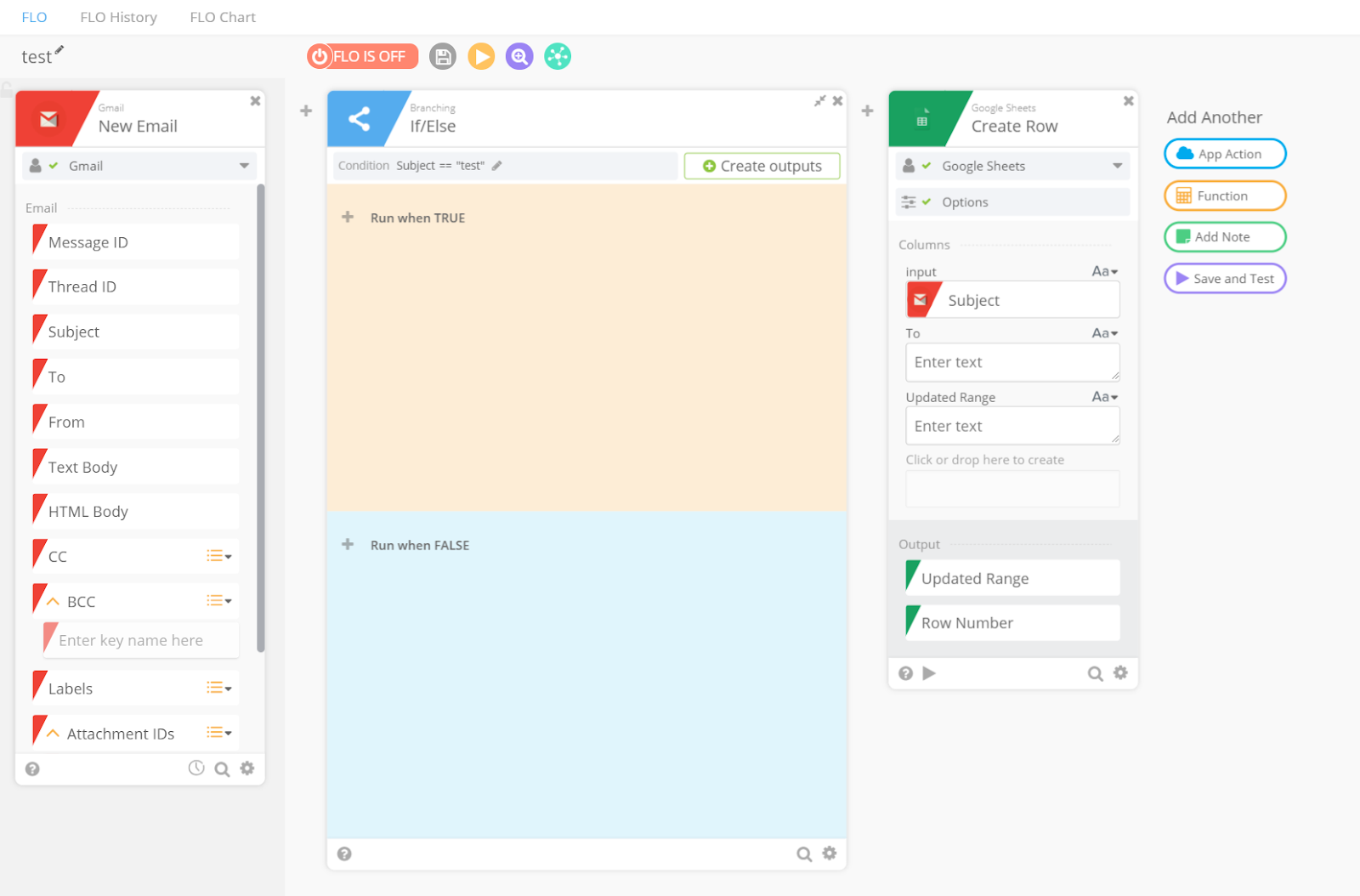Click the clock schedule icon on Gmail card
Image resolution: width=1360 pixels, height=896 pixels.
click(196, 768)
